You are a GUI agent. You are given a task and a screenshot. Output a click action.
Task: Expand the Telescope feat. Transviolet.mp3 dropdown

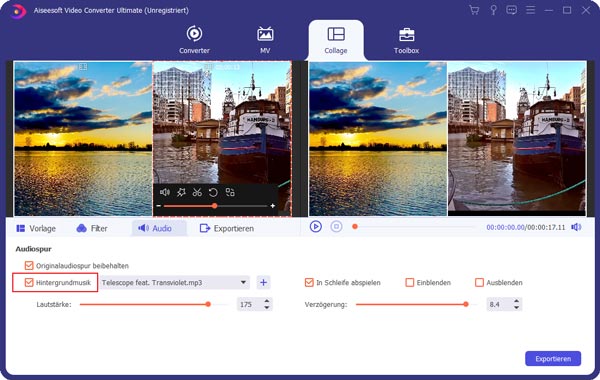[x=243, y=282]
